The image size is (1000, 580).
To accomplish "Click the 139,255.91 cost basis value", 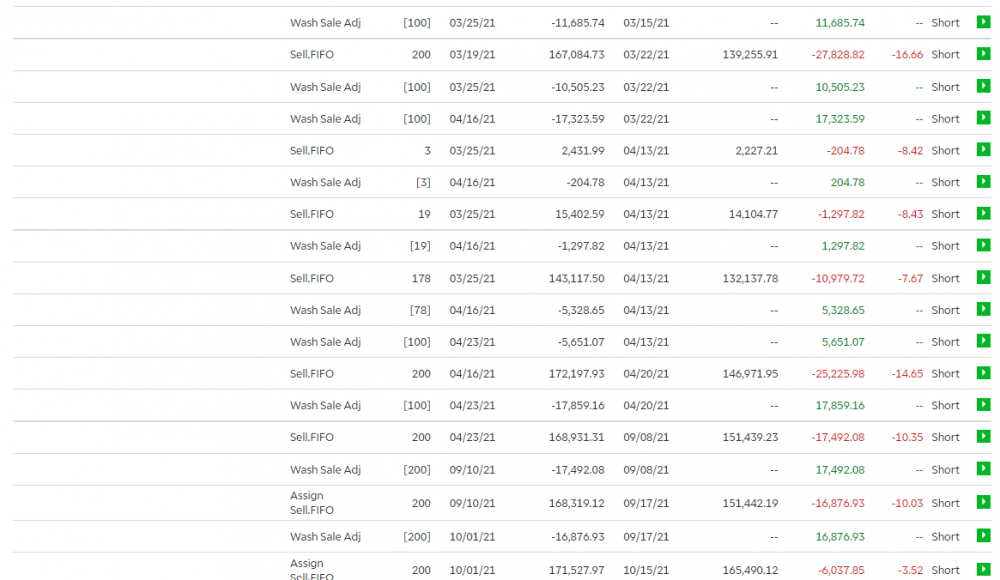I will click(x=750, y=55).
